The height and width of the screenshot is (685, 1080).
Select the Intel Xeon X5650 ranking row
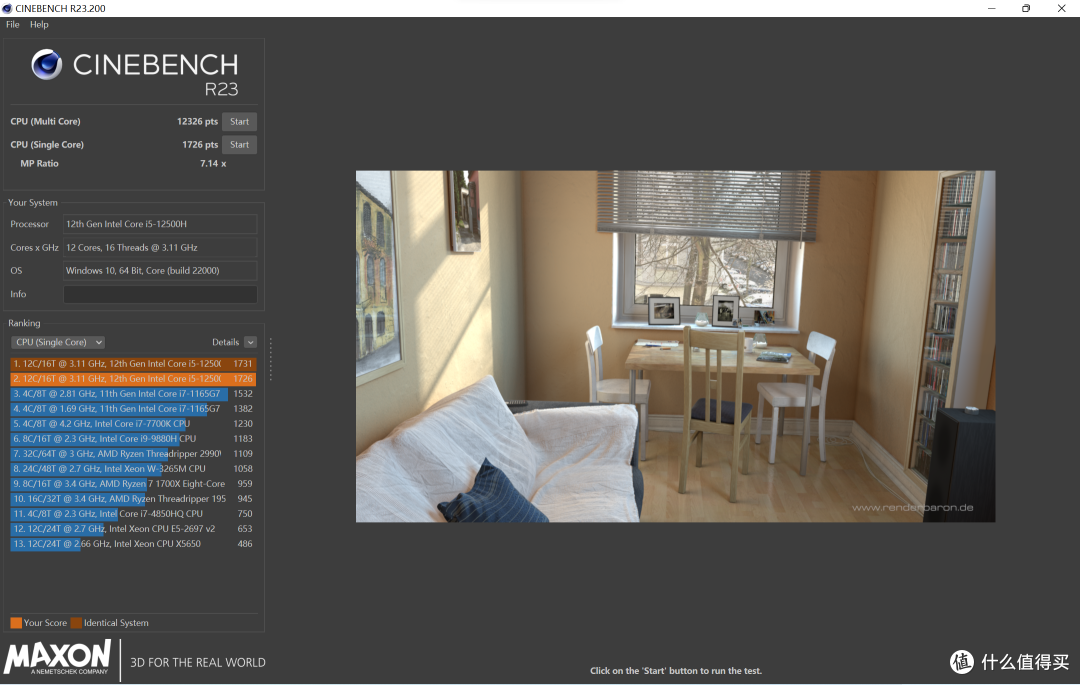133,544
